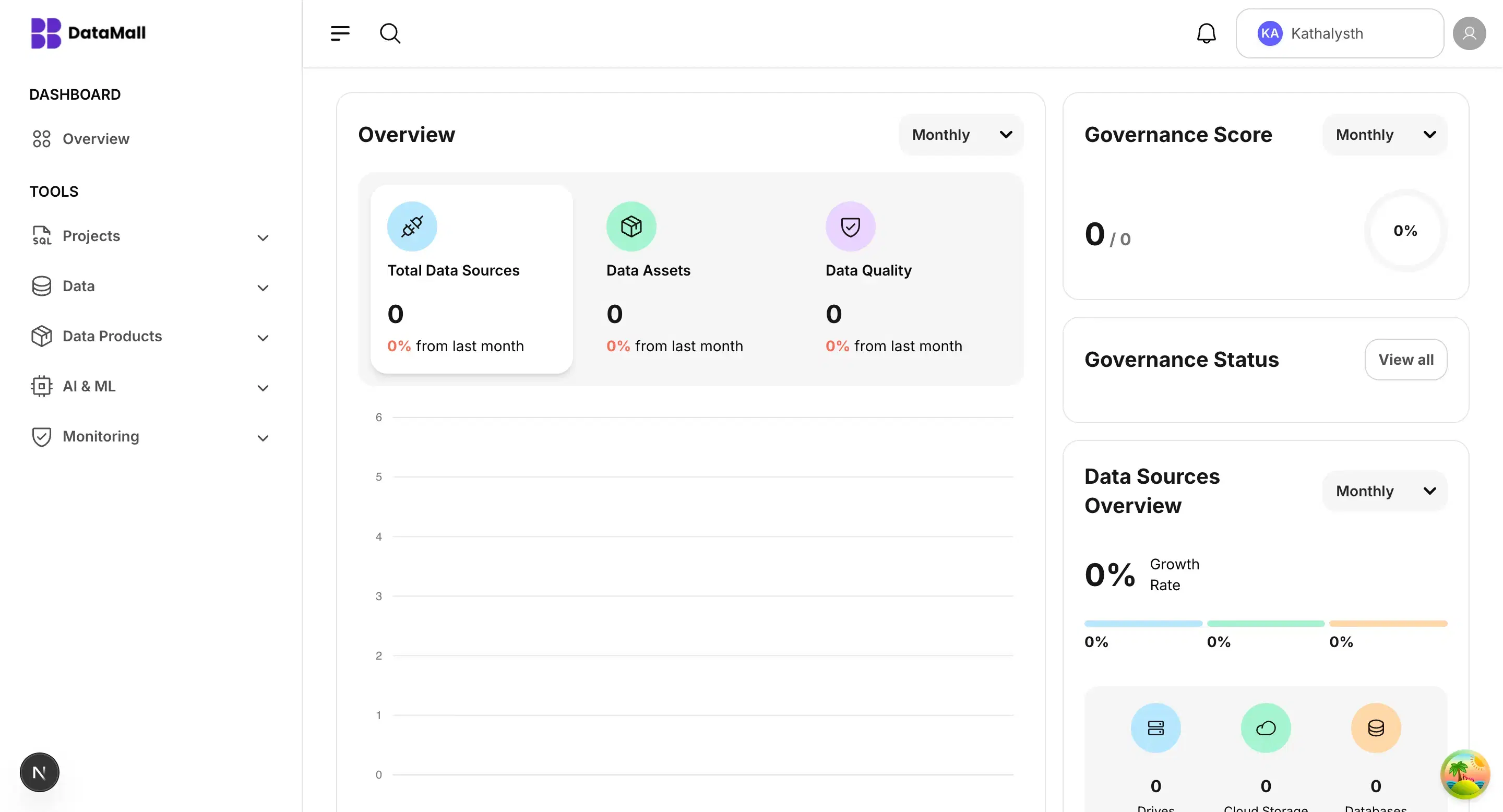Open notifications bell
1503x812 pixels.
coord(1206,33)
